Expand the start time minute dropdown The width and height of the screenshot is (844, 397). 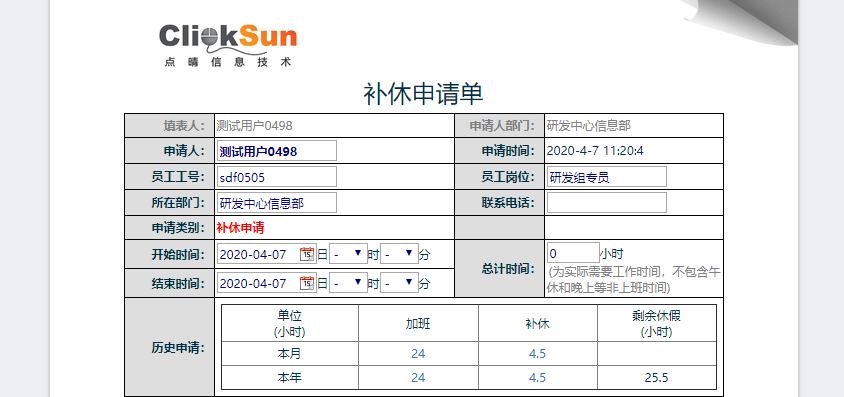click(x=399, y=253)
